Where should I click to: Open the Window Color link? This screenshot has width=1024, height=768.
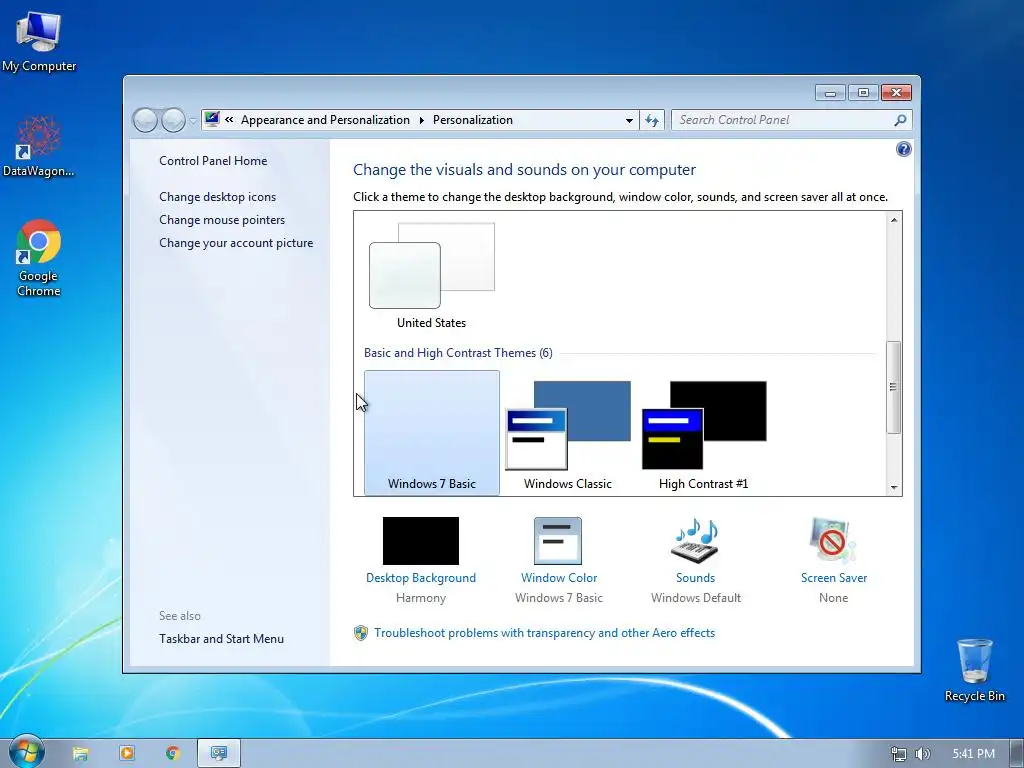click(559, 578)
